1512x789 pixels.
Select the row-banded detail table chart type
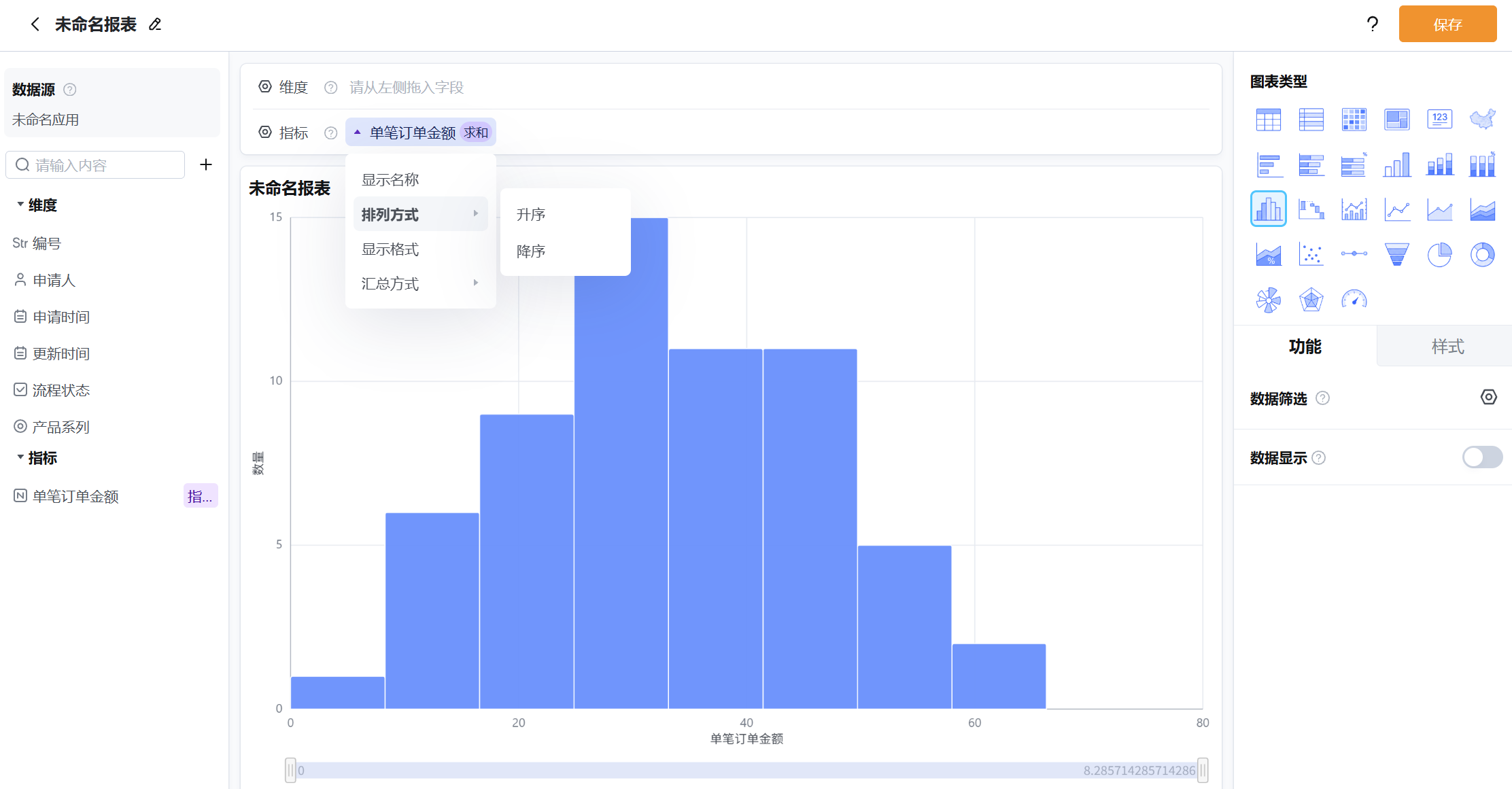pos(1311,120)
